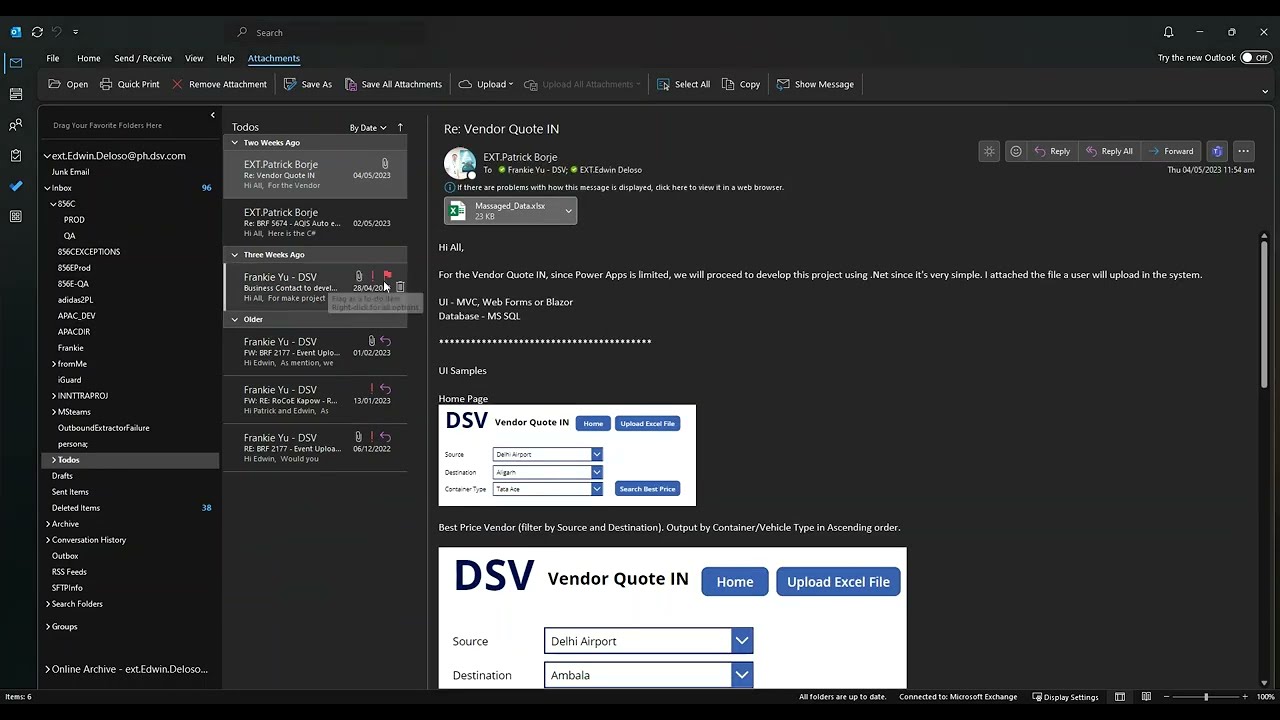Click the zoom out minus button
This screenshot has width=1280, height=720.
click(1167, 697)
